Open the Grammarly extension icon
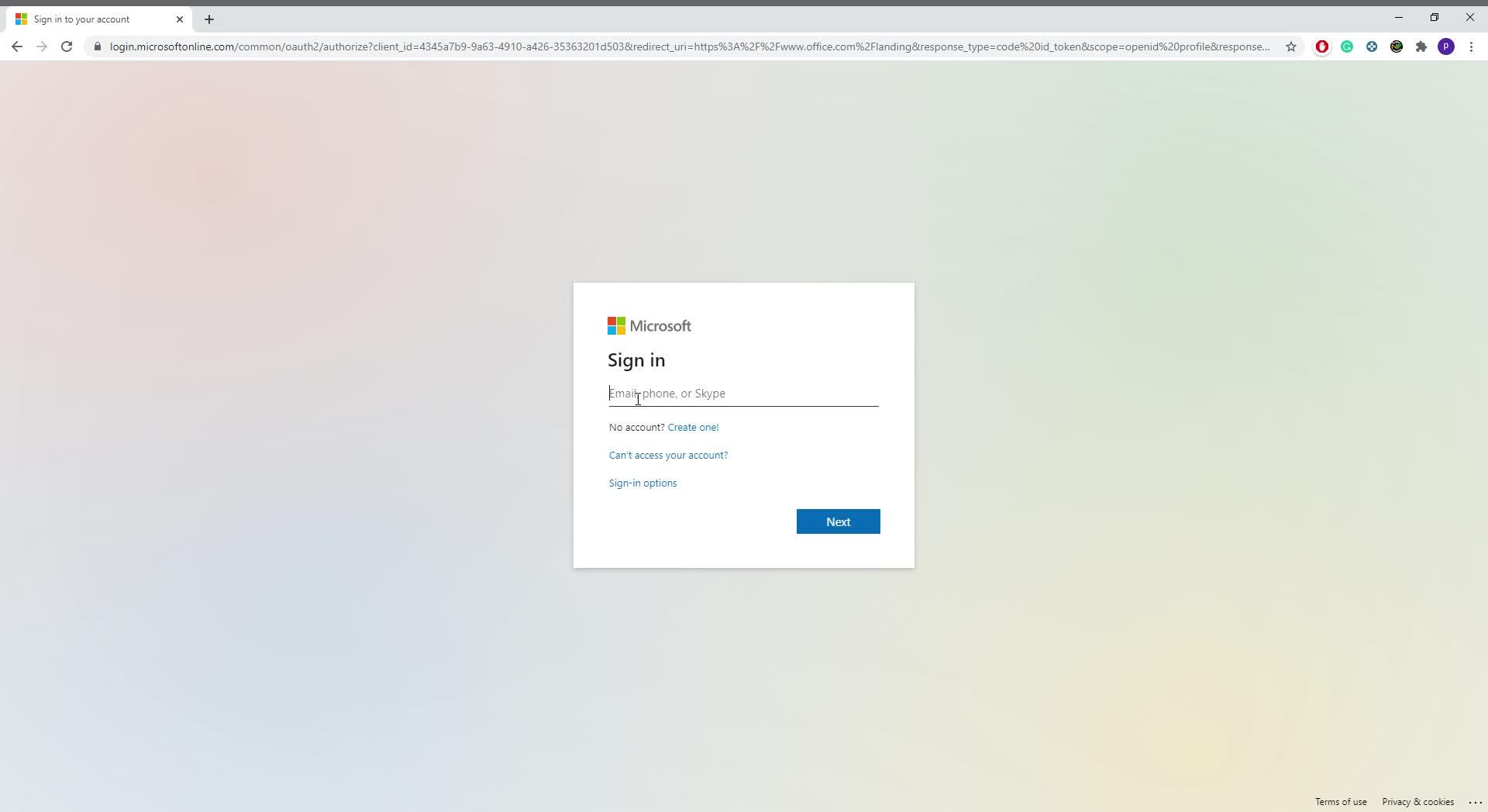This screenshot has height=812, width=1488. (x=1347, y=46)
